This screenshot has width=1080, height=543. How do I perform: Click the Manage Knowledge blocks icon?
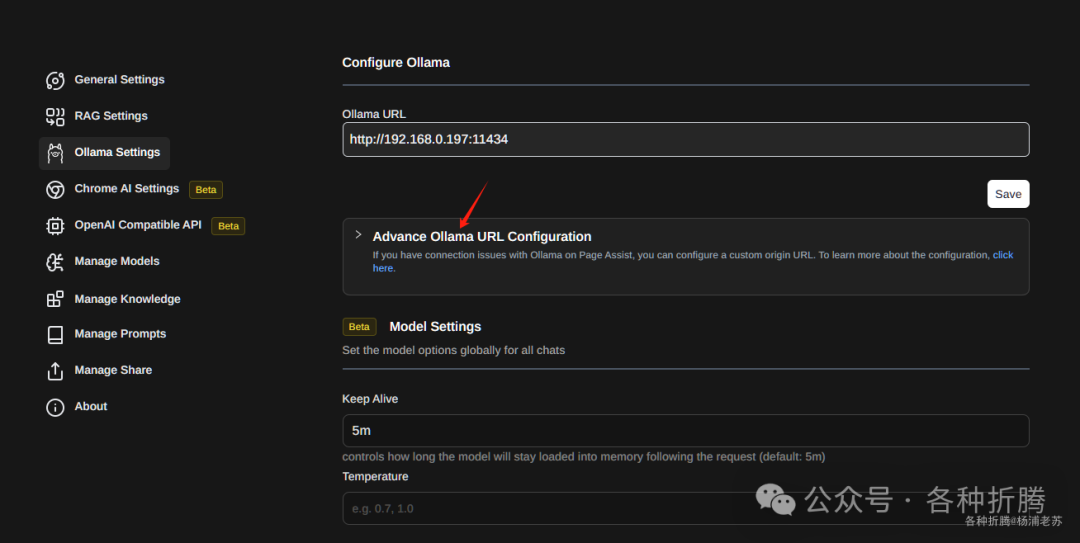click(x=56, y=299)
